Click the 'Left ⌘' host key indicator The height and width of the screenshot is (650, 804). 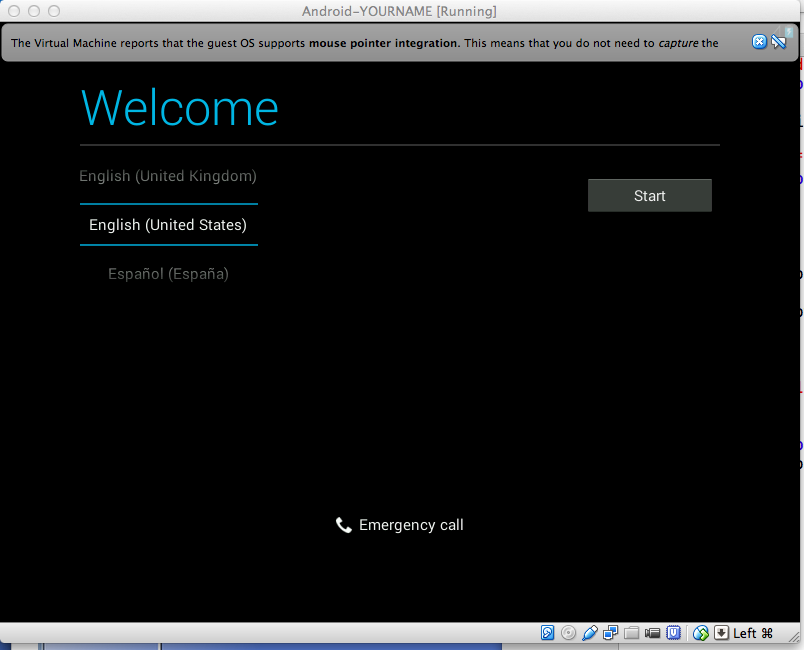pos(753,634)
